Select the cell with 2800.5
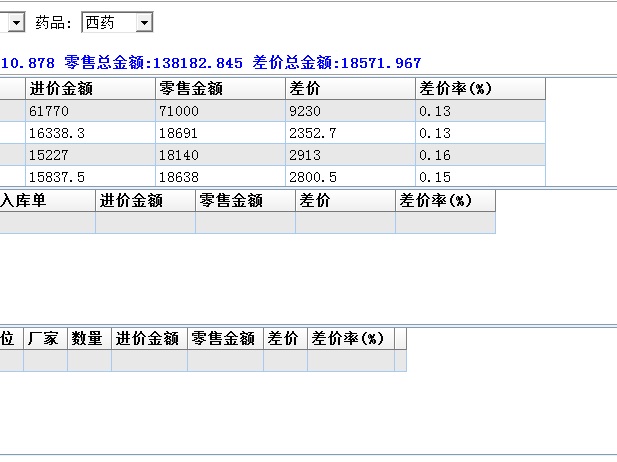617x462 pixels. (x=350, y=177)
